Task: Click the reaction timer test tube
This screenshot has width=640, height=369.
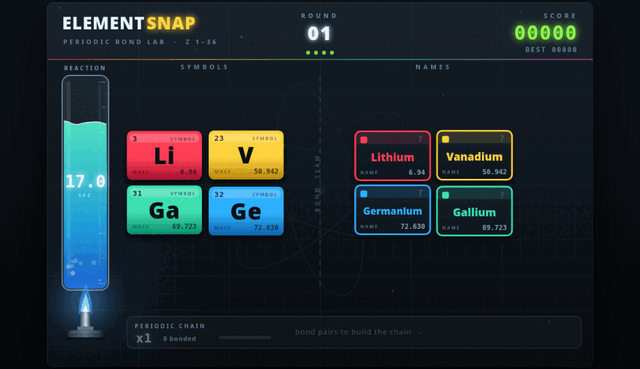Action: click(x=85, y=182)
